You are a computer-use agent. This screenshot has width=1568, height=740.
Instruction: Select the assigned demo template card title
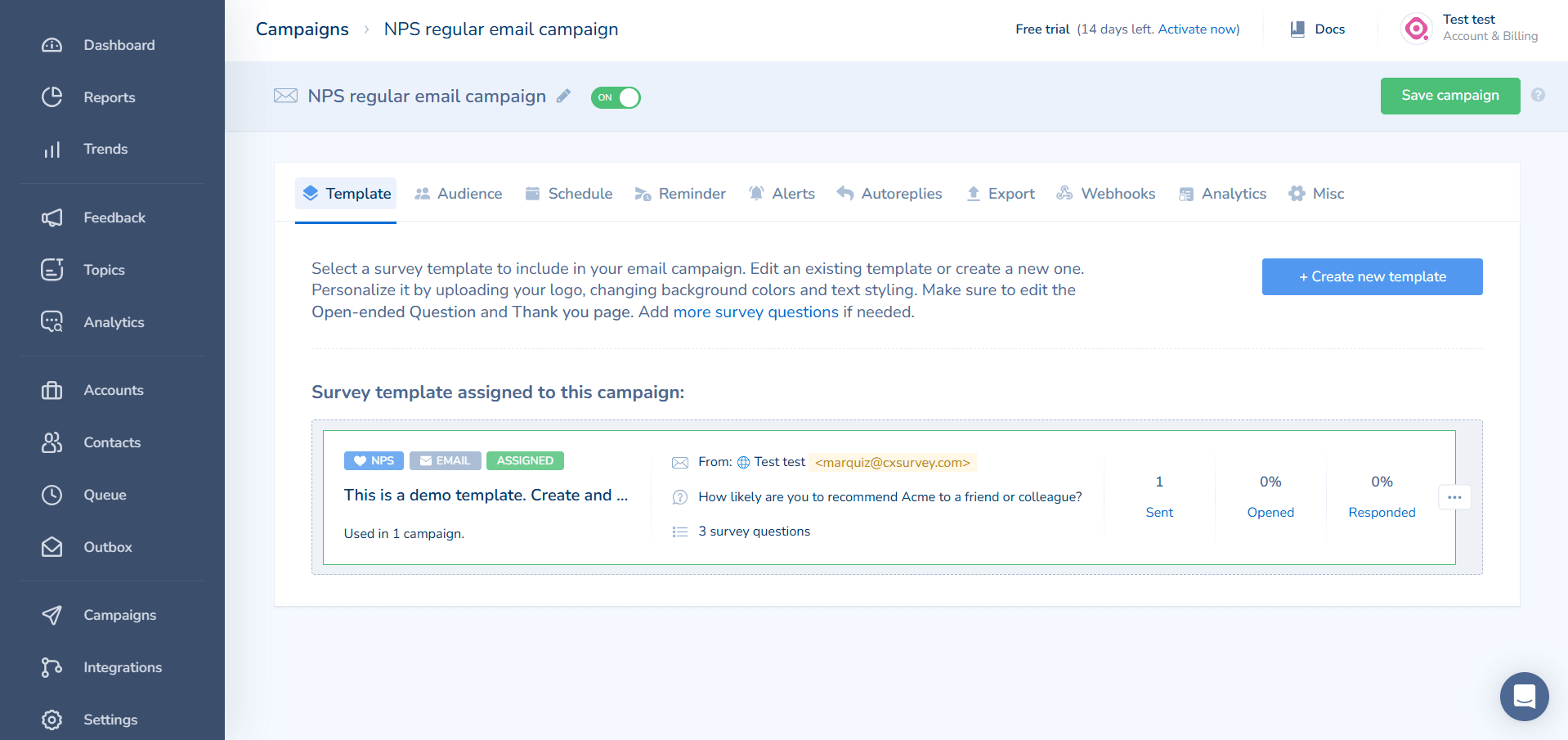click(486, 495)
